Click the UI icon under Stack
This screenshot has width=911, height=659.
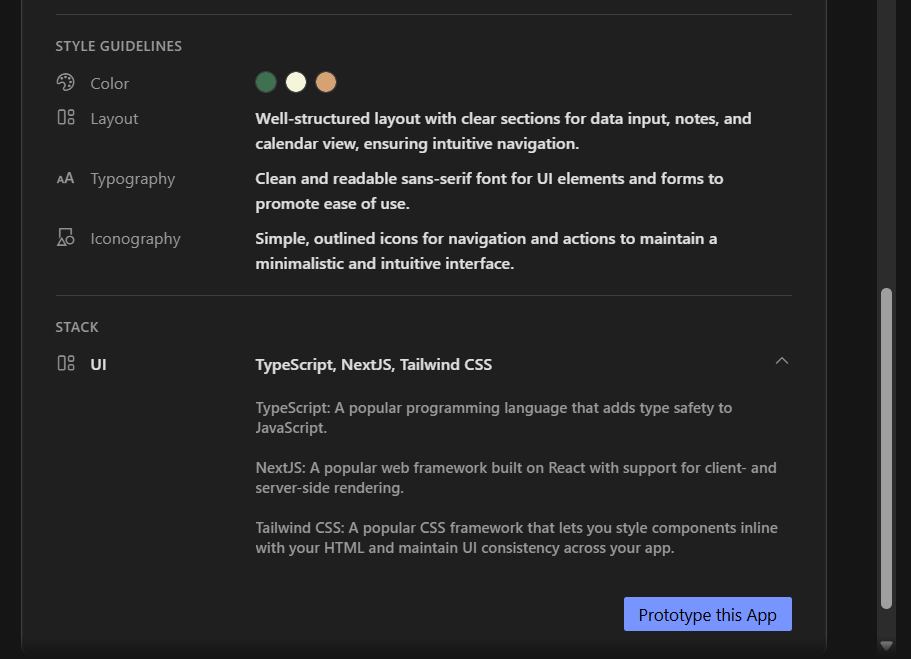[66, 363]
